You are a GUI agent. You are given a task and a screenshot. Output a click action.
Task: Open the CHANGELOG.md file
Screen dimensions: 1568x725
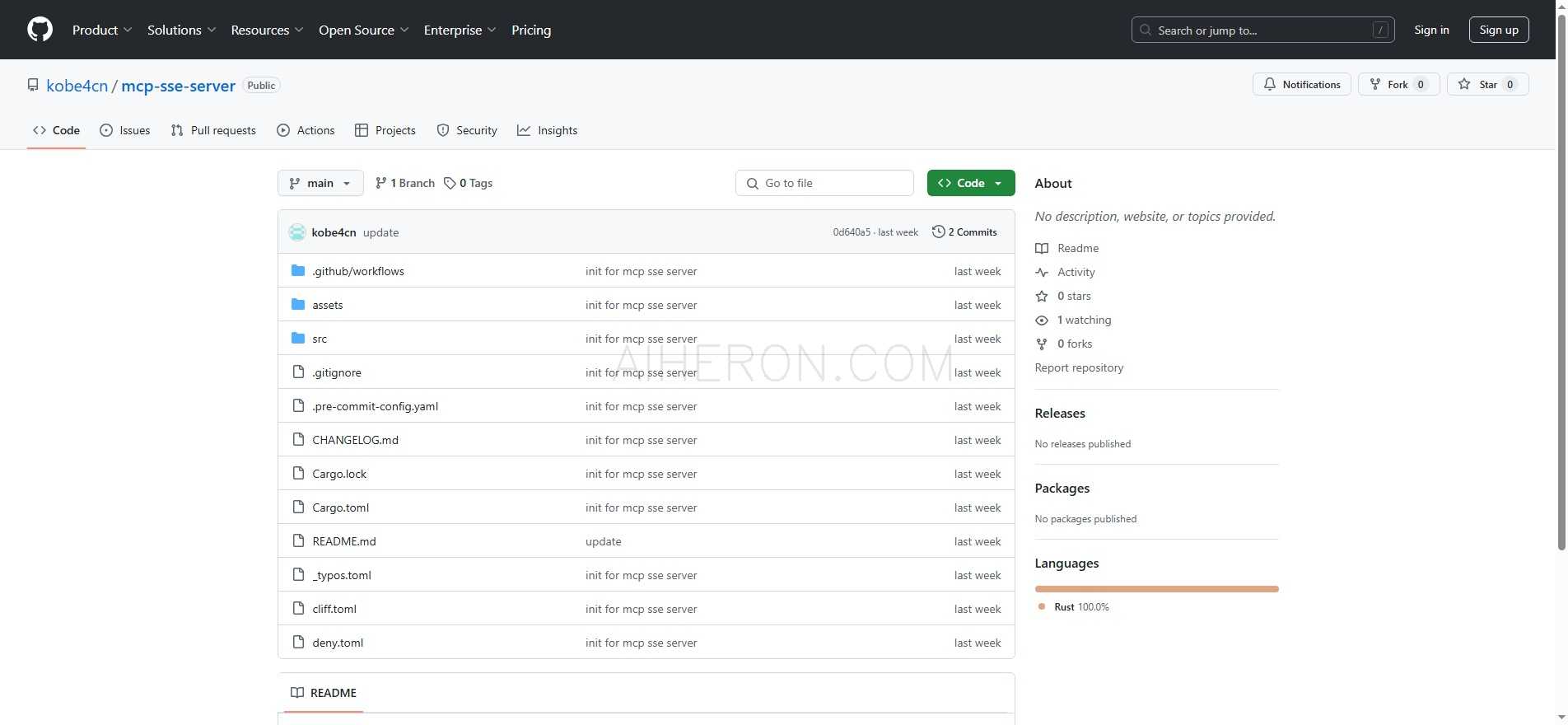[x=355, y=440]
